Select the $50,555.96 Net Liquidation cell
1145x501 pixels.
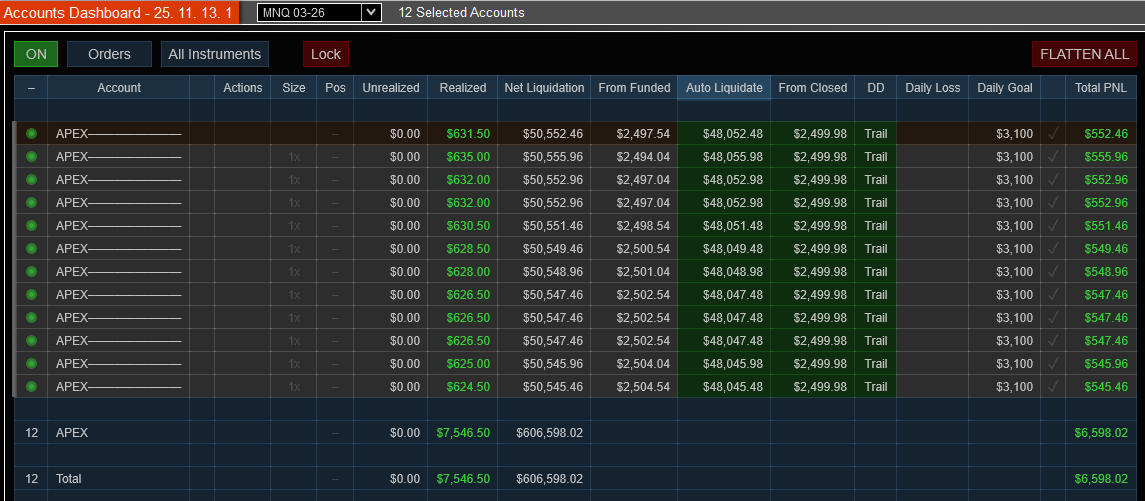[544, 156]
